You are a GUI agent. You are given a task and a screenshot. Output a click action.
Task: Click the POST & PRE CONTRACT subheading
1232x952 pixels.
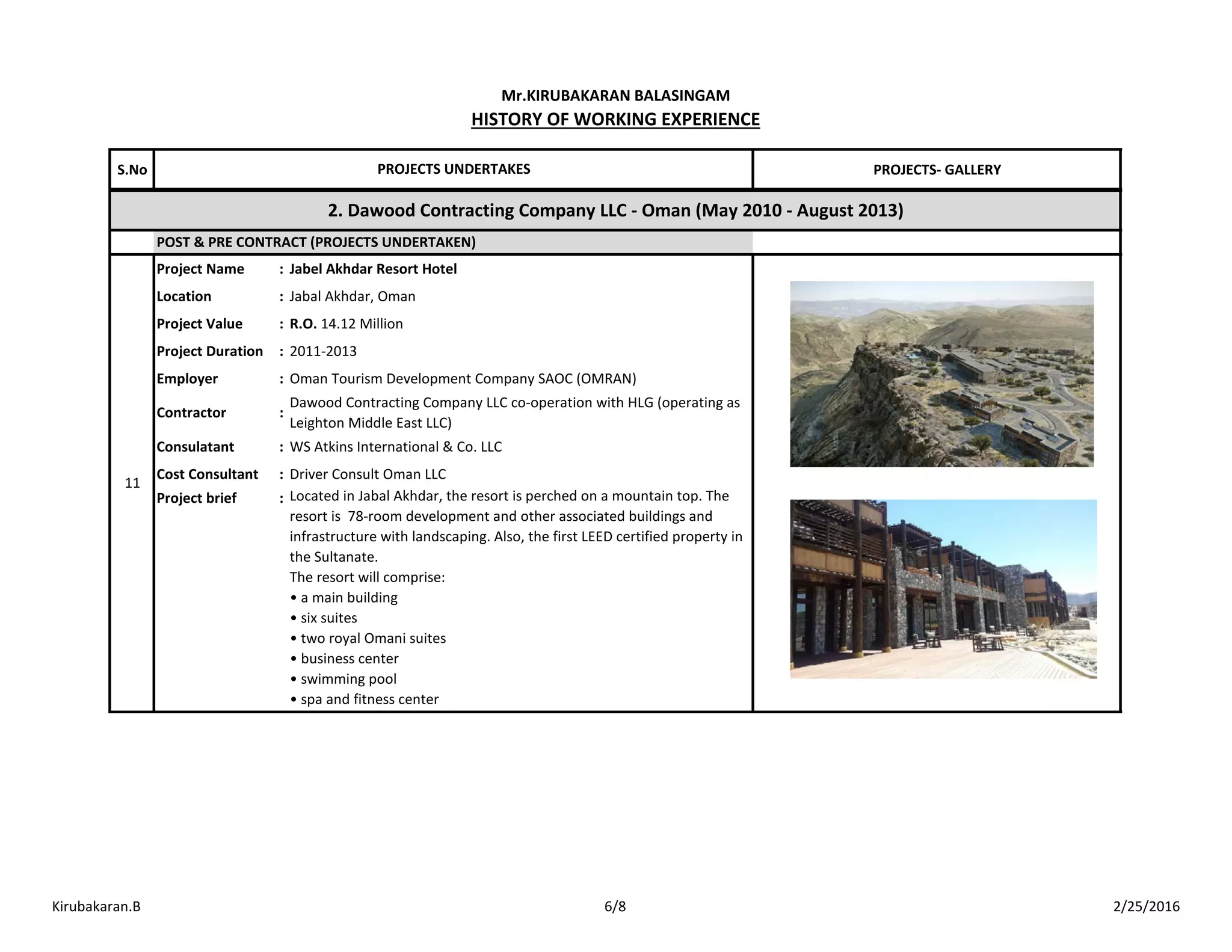tap(316, 242)
